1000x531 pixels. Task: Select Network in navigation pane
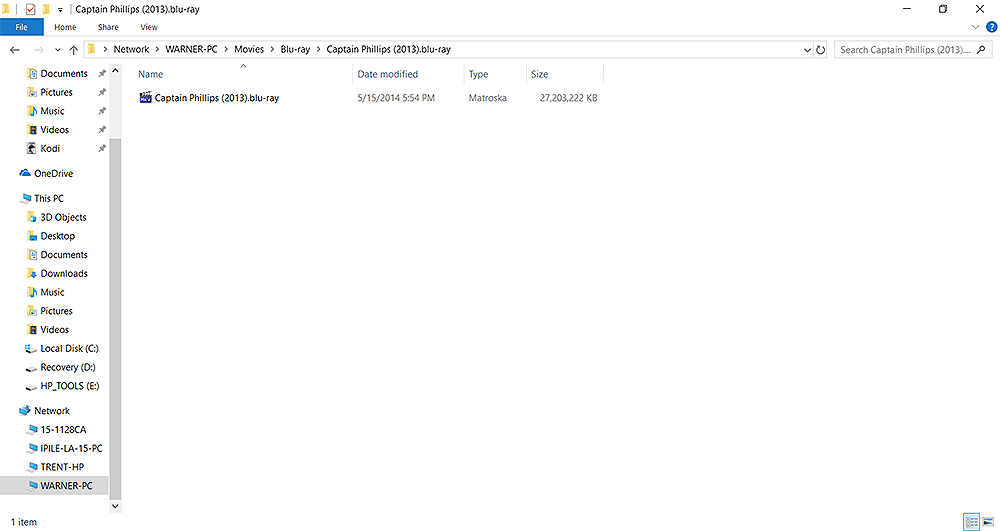click(x=52, y=411)
